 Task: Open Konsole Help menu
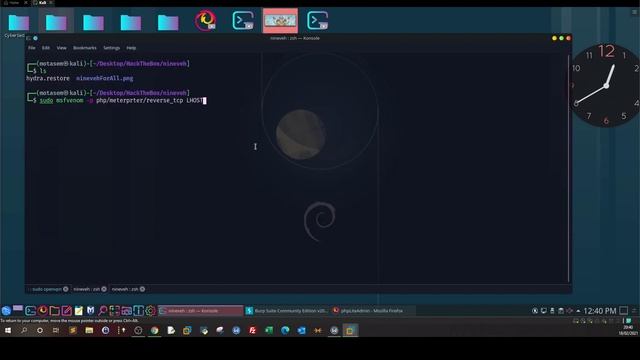(131, 48)
